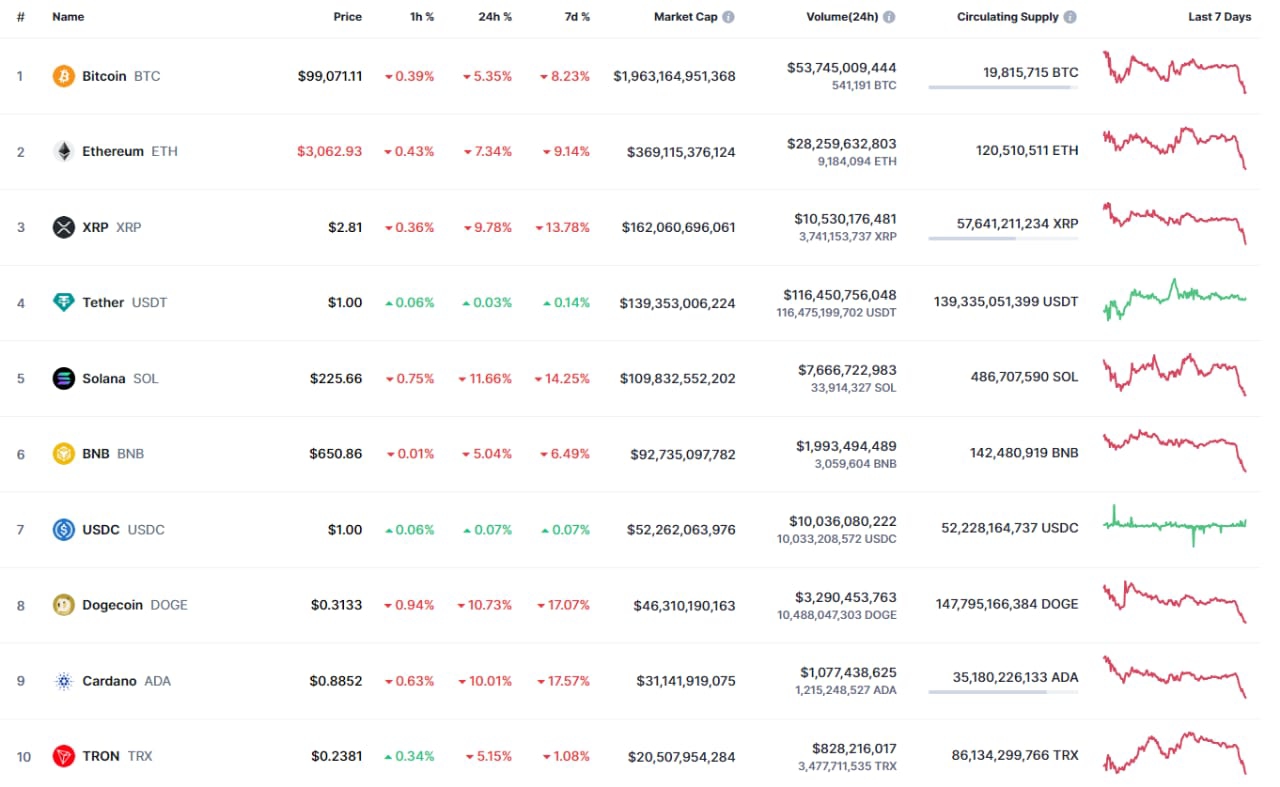Open Tether's last 7 days sparkline chart

1175,300
